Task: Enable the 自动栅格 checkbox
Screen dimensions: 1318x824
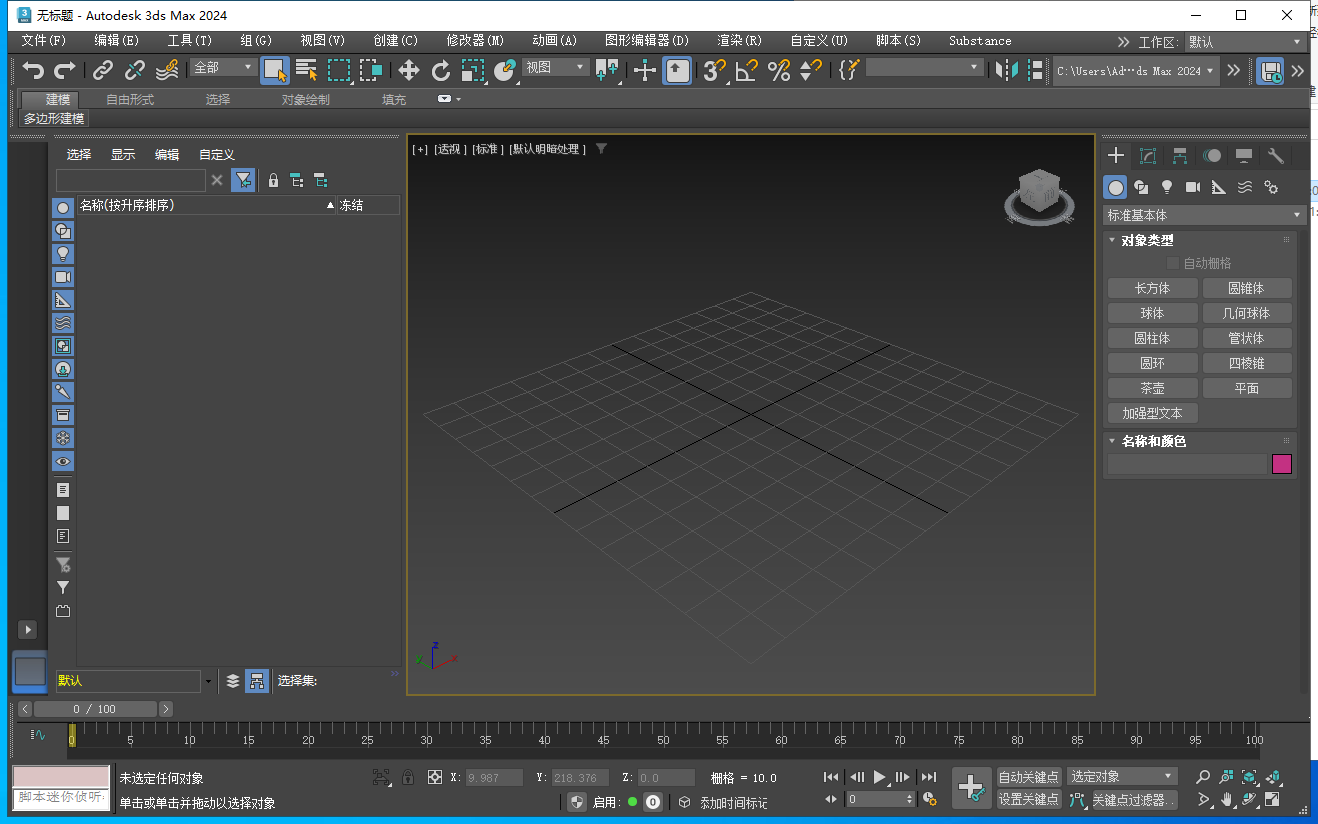Action: (1174, 263)
